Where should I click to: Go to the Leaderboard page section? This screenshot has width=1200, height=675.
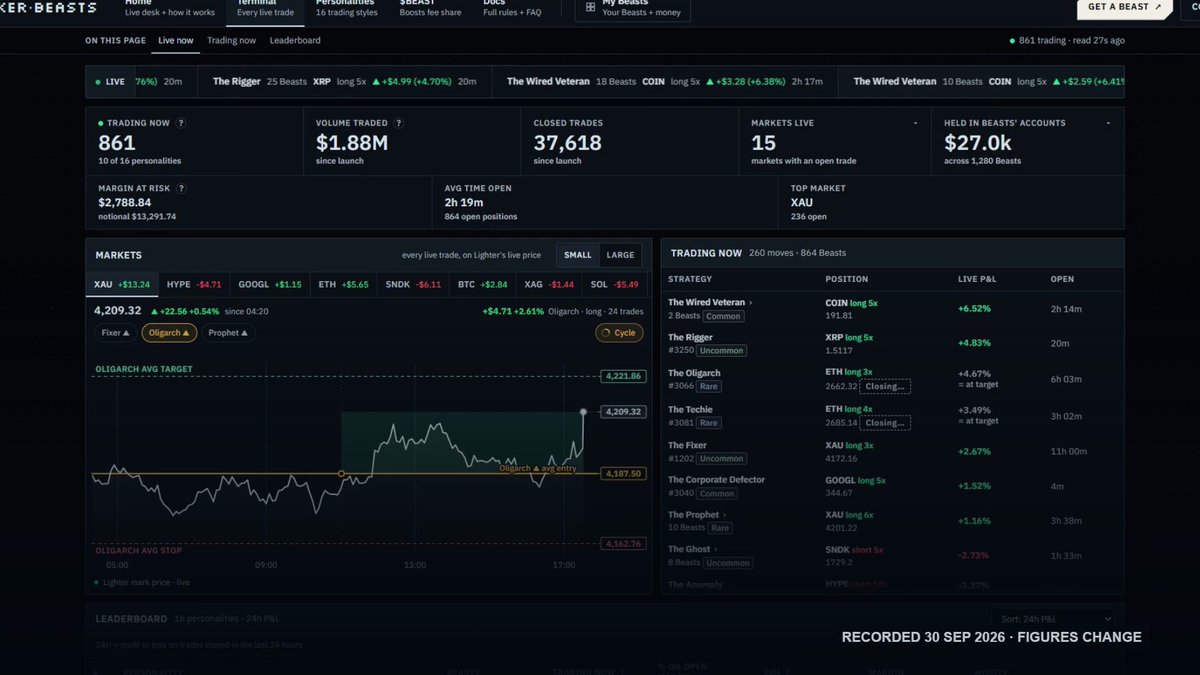click(295, 40)
